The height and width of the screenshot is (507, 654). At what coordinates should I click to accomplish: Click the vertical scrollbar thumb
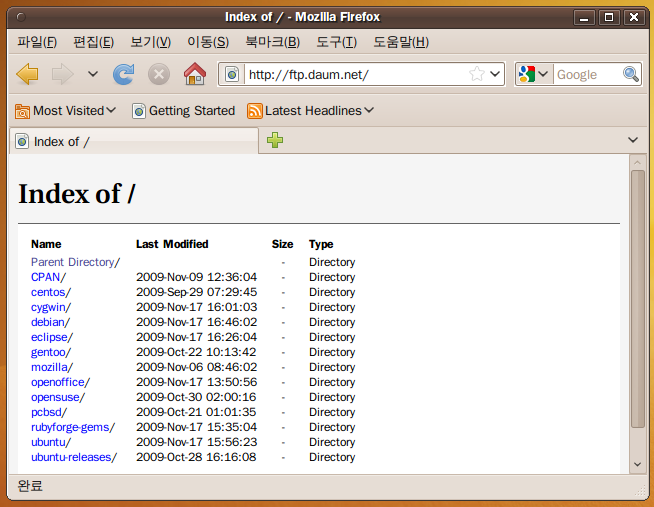637,299
